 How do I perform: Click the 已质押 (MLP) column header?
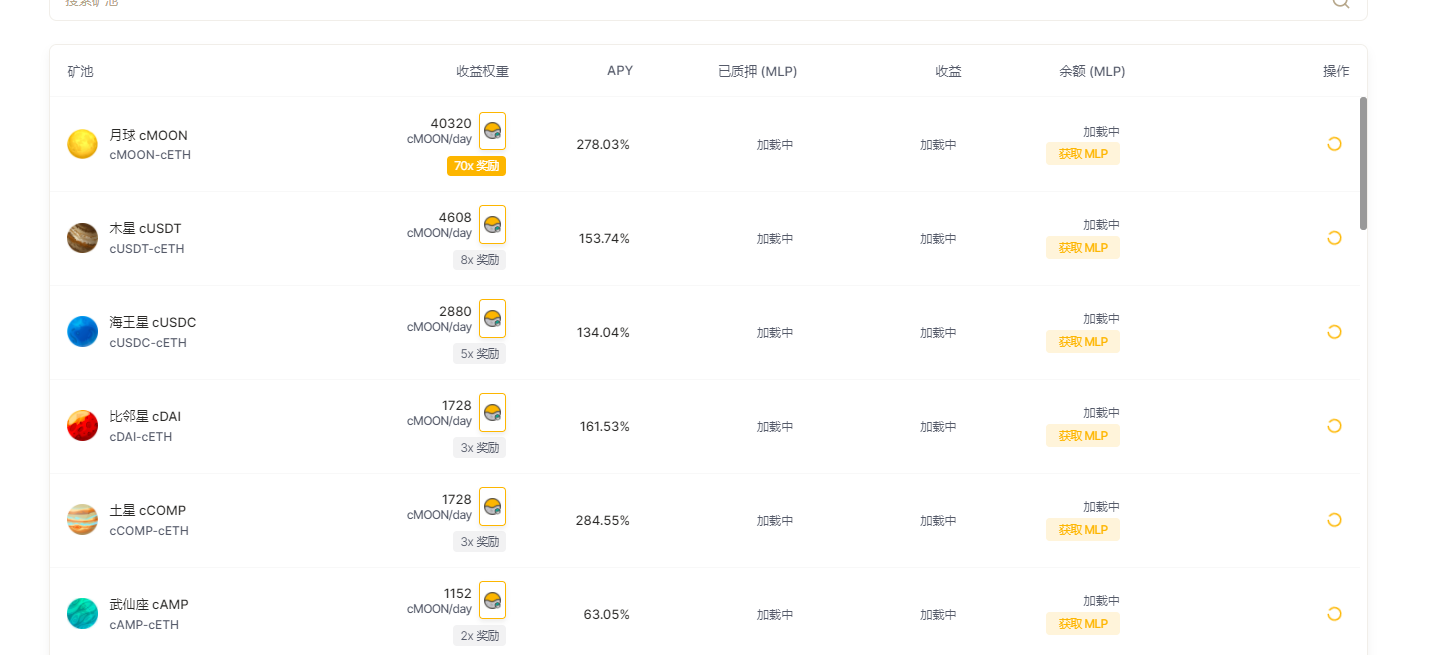tap(758, 72)
